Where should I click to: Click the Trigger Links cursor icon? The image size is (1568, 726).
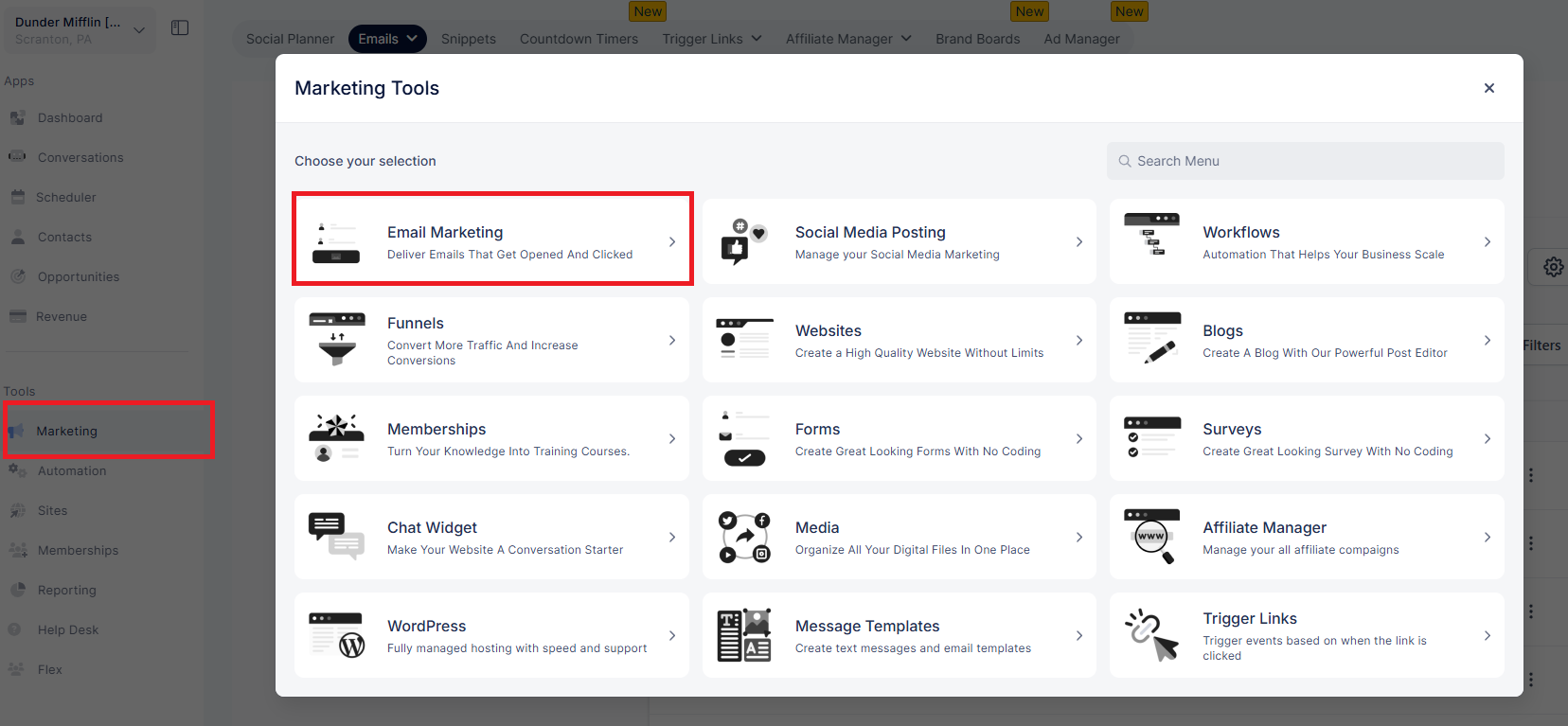coord(1151,635)
